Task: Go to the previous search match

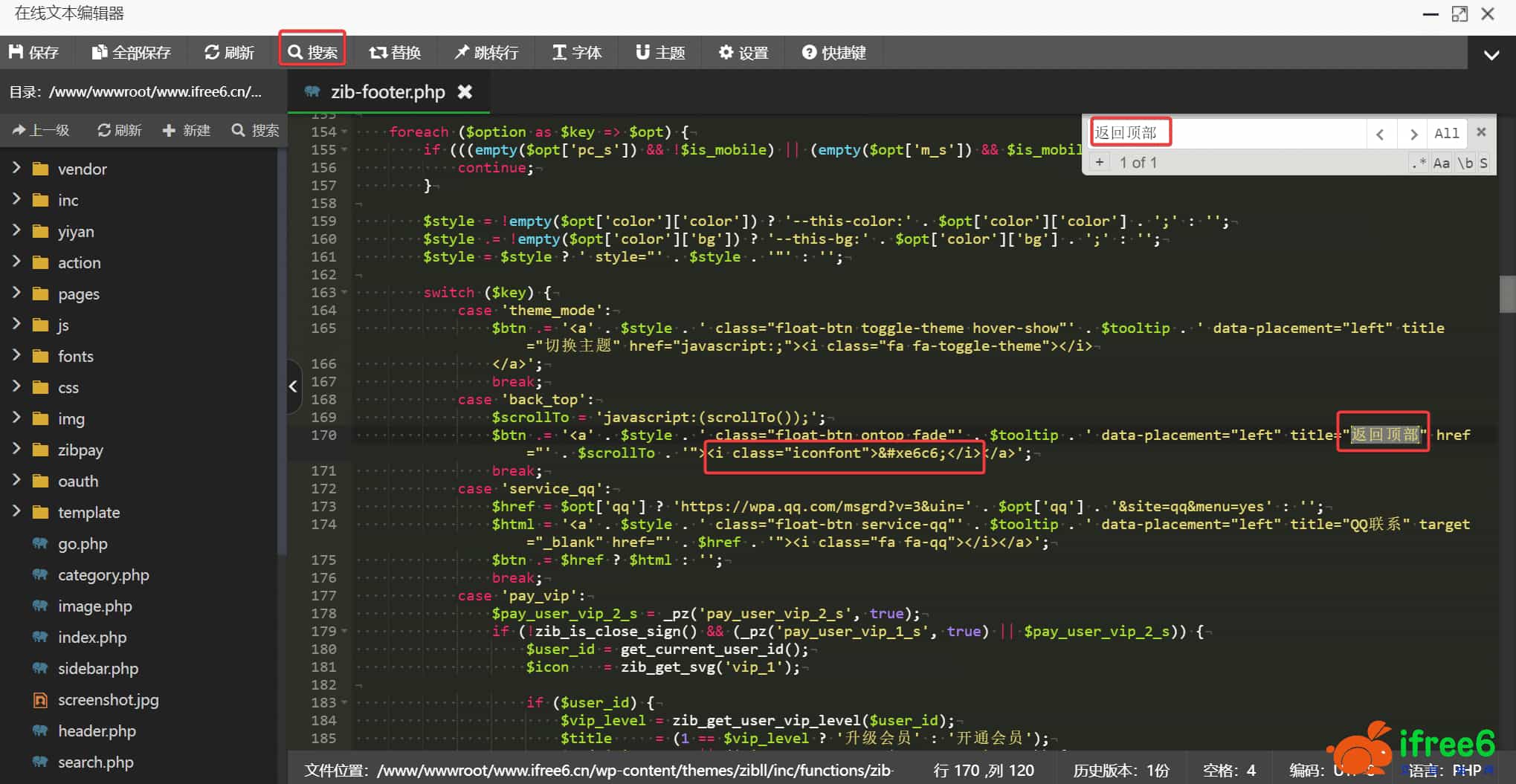Action: [1380, 134]
